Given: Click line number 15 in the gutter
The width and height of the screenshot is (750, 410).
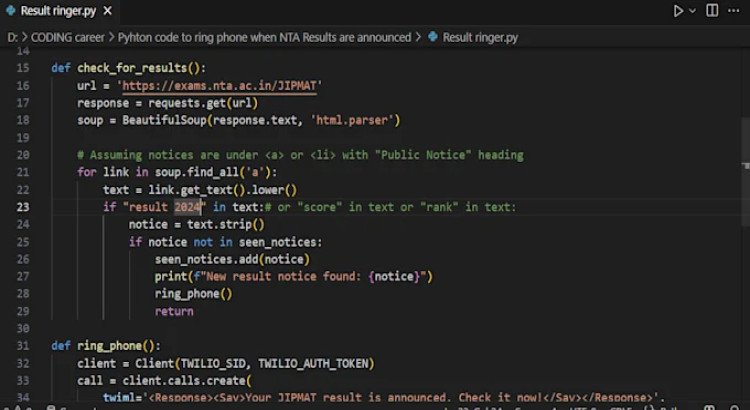Looking at the screenshot, I should tap(23, 68).
